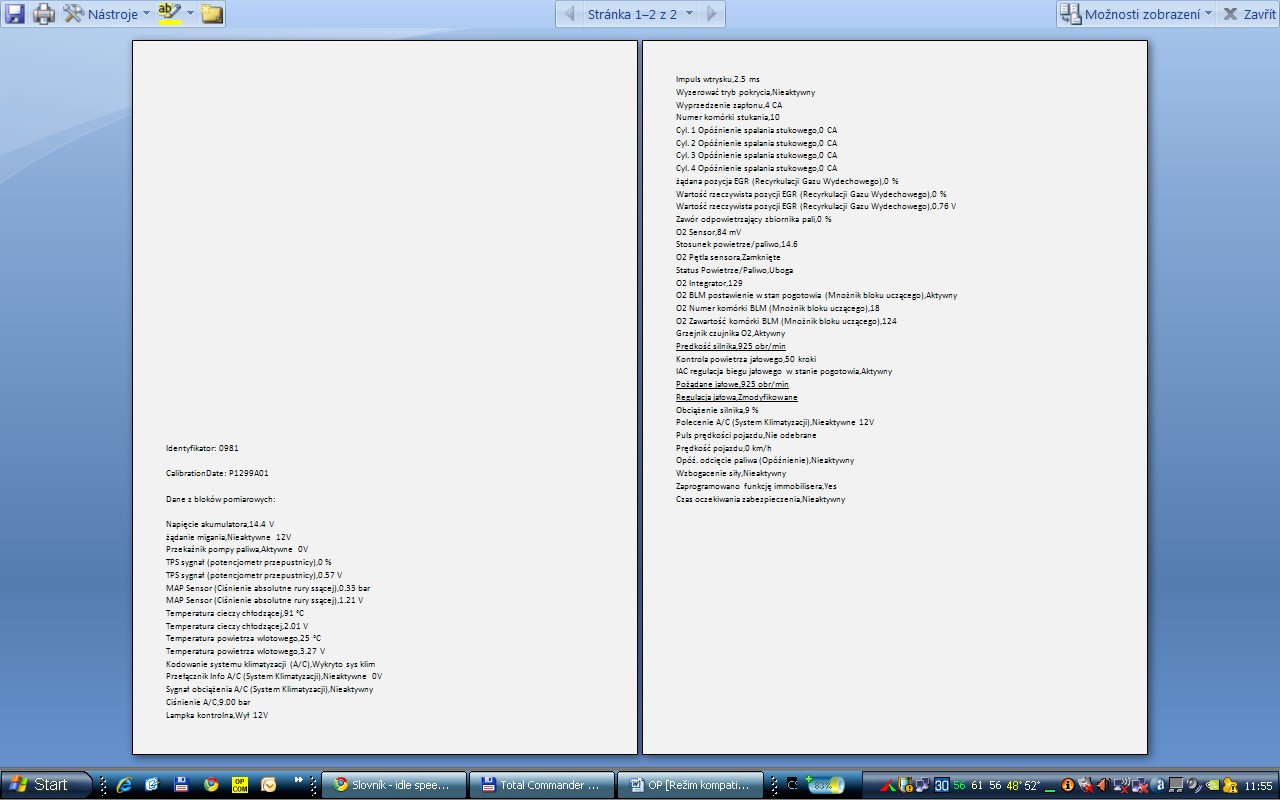
Task: Open the Nástroje tools menu
Action: (x=107, y=14)
